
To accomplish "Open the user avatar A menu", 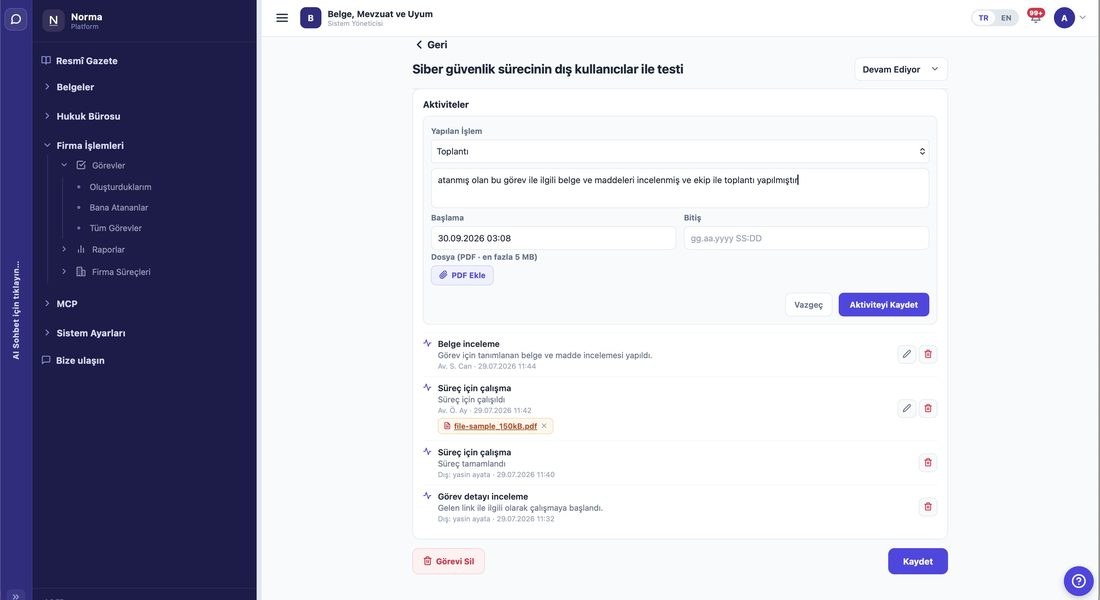I will tap(1071, 18).
